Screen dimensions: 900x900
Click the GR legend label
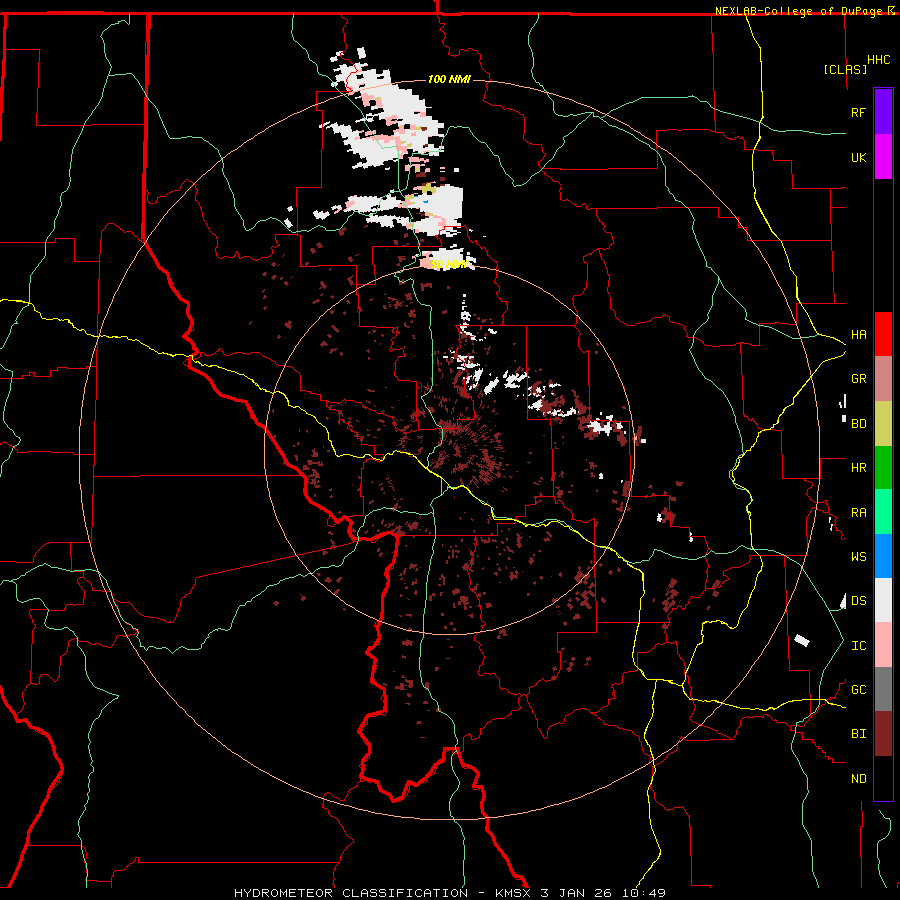[858, 379]
